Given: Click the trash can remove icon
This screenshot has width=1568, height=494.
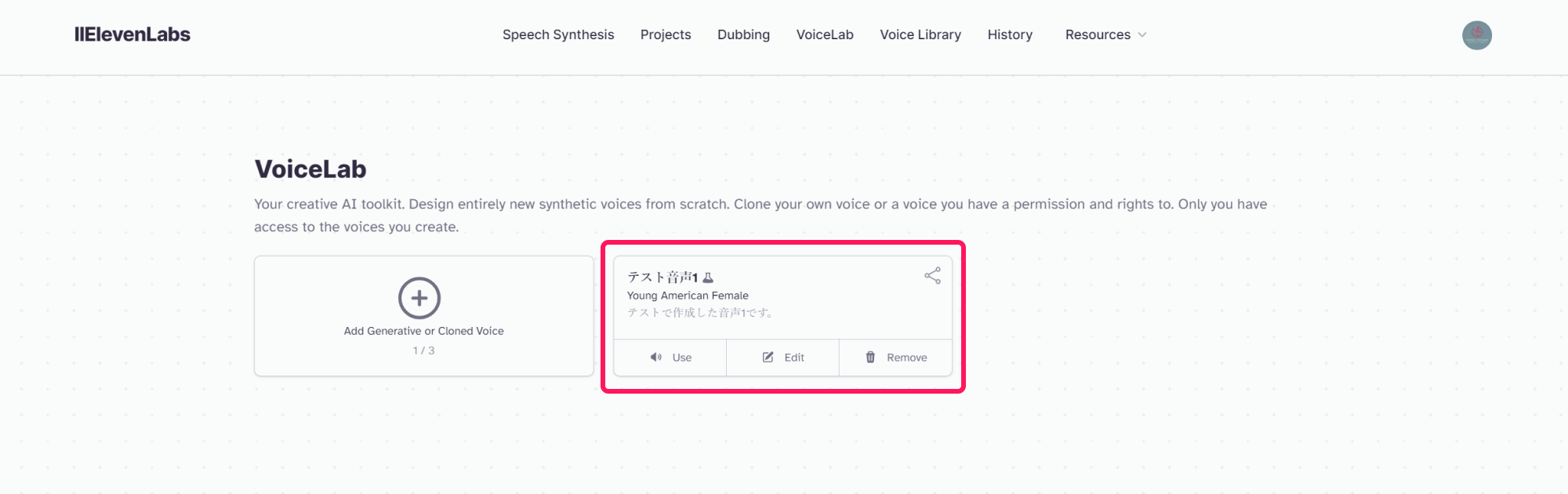Looking at the screenshot, I should pos(870,358).
